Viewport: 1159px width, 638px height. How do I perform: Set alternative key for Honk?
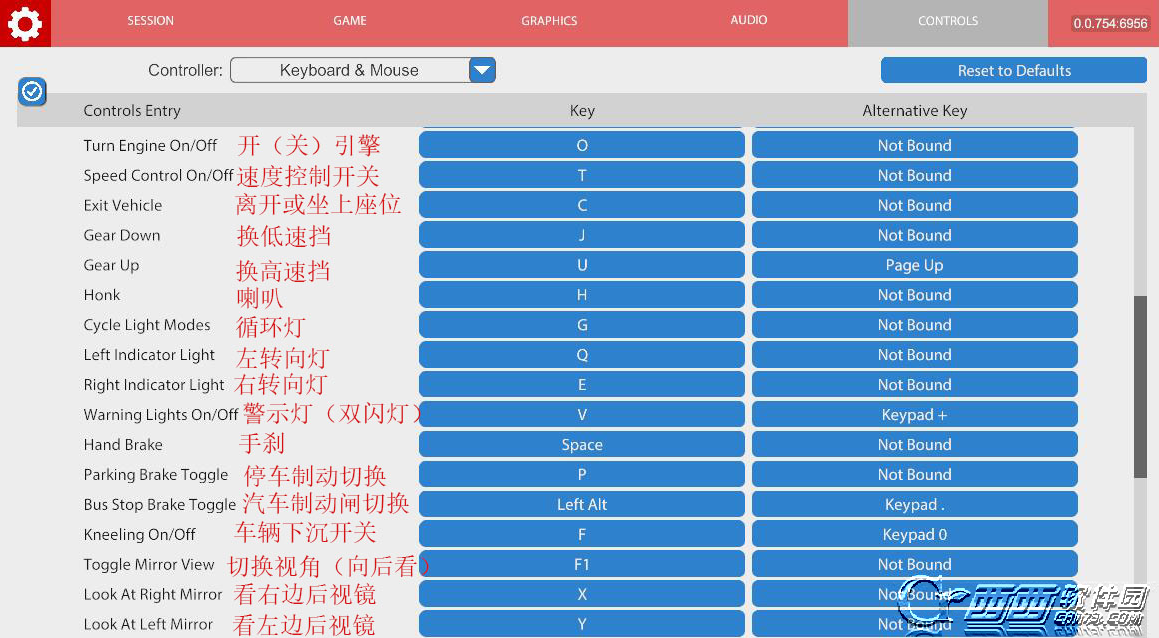[x=914, y=295]
